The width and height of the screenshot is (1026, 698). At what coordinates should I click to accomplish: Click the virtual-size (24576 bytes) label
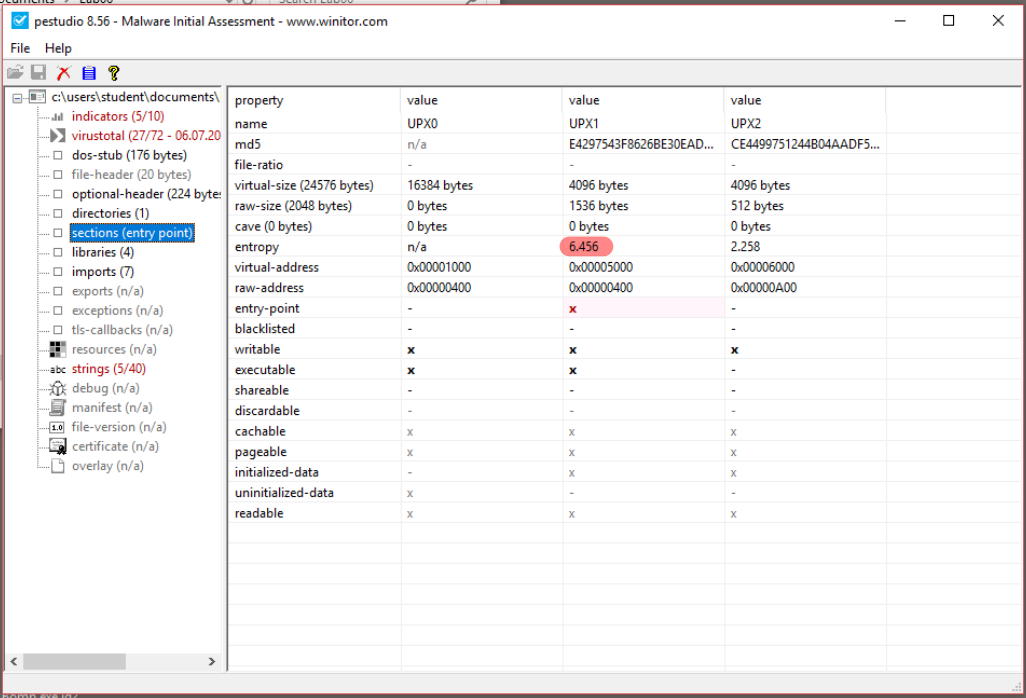pos(304,185)
